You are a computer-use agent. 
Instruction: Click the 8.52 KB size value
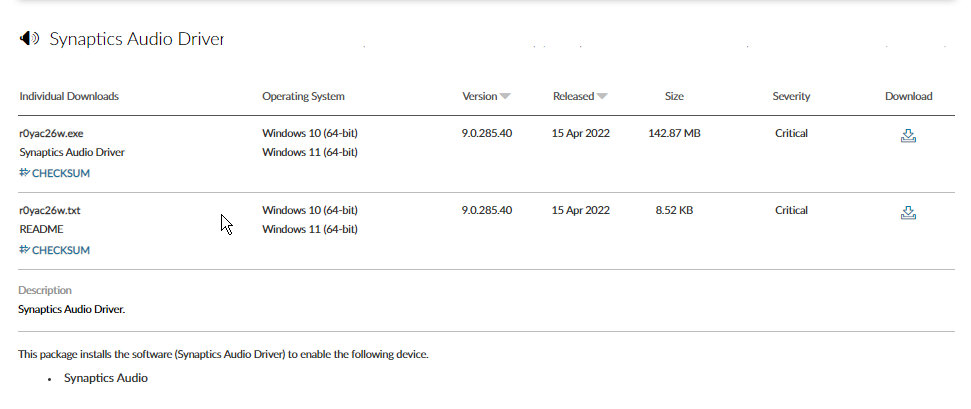[674, 210]
